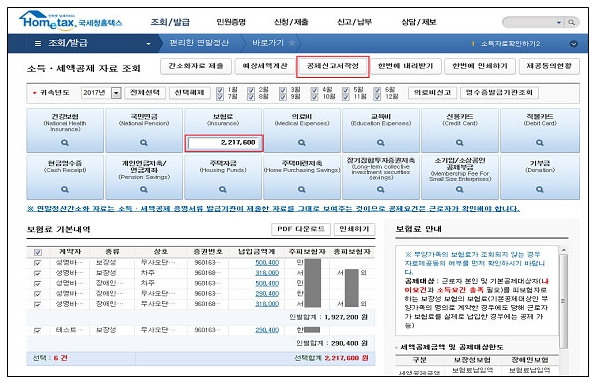
Task: Click the 간소화자료 제출 button
Action: click(196, 66)
